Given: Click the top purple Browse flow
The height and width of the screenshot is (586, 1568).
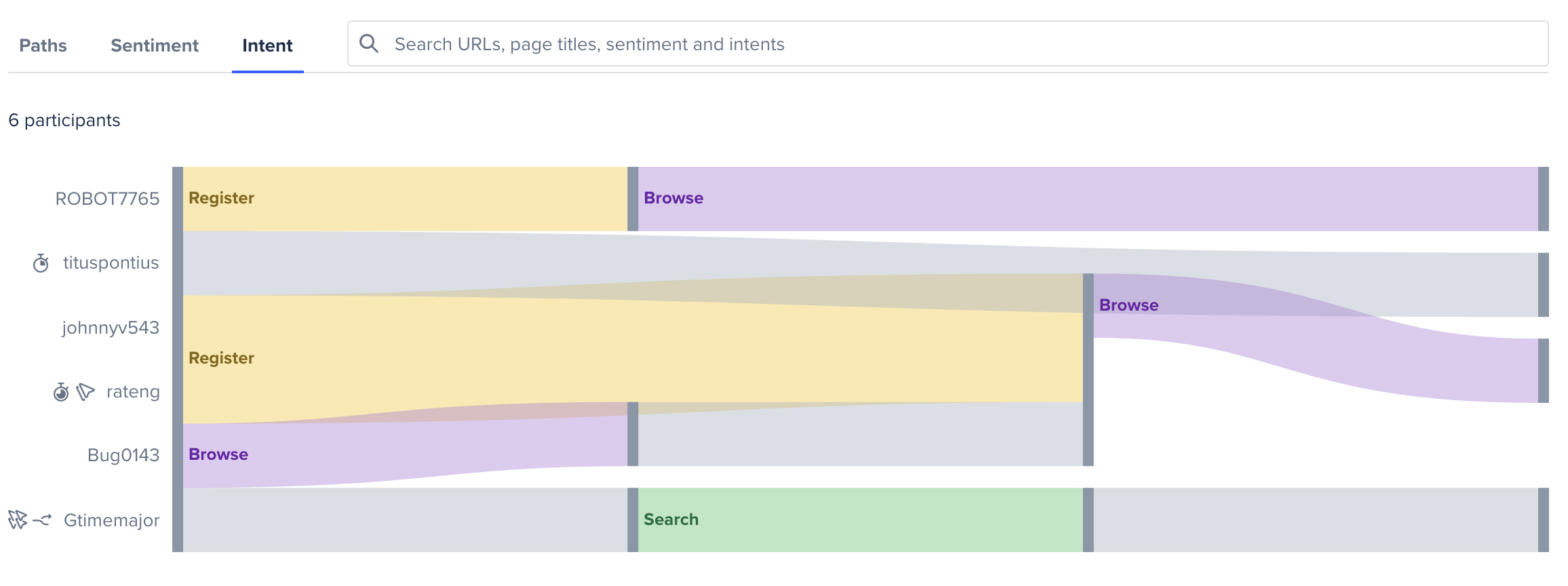Looking at the screenshot, I should [1088, 199].
